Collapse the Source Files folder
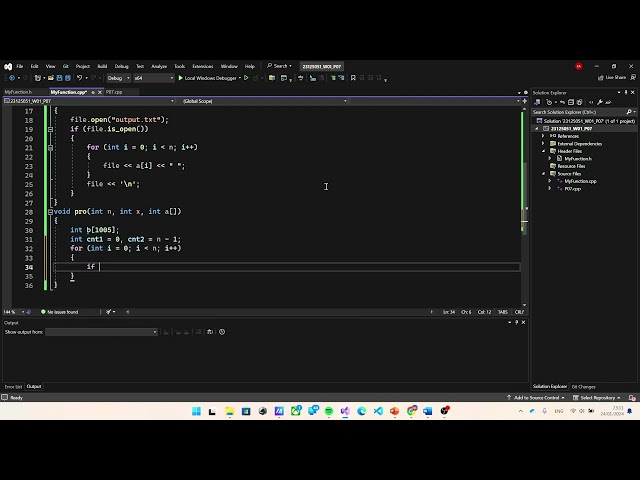Image resolution: width=640 pixels, height=480 pixels. 543,173
